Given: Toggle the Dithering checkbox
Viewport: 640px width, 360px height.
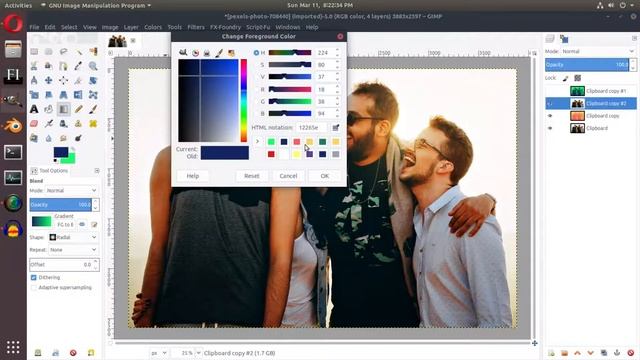Looking at the screenshot, I should pos(33,278).
